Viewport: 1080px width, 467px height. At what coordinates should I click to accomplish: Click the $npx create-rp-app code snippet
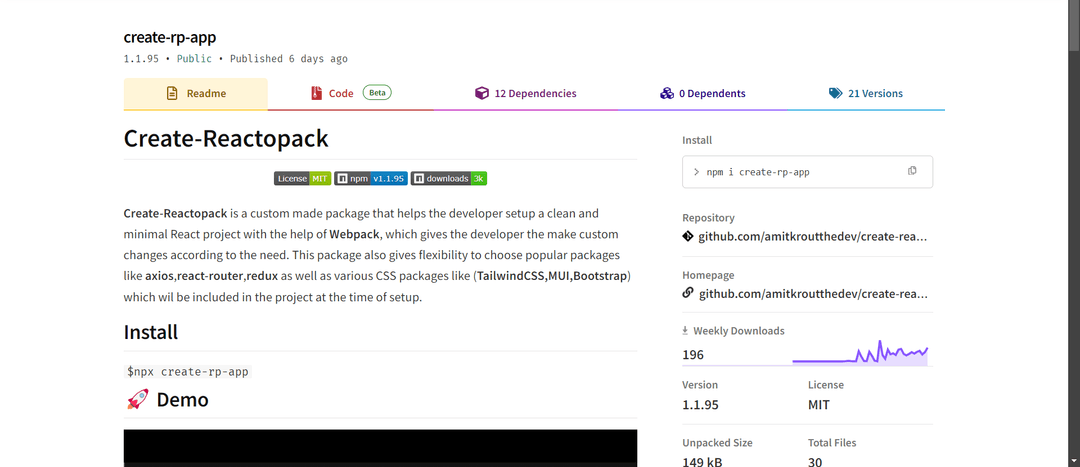click(x=188, y=372)
